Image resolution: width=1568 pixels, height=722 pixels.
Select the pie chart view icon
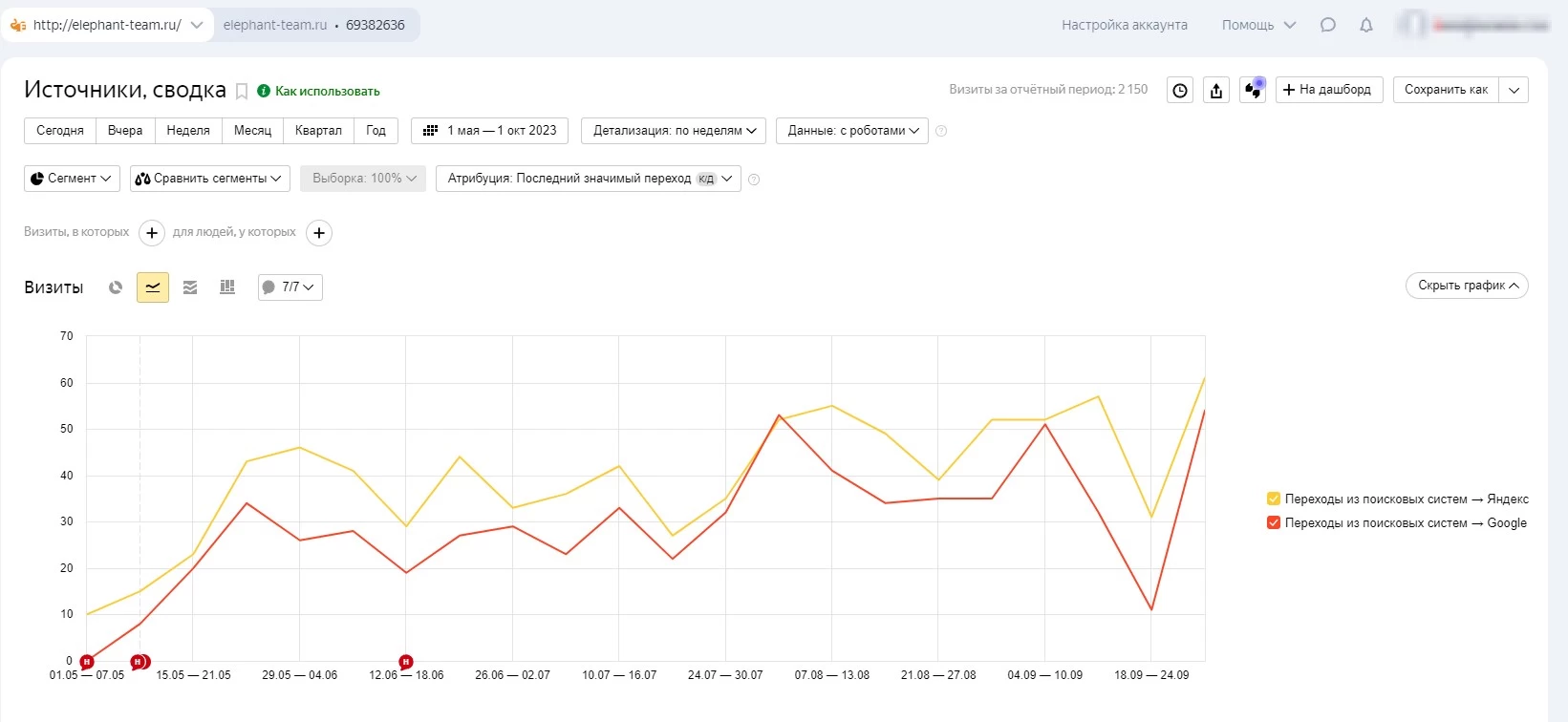point(116,287)
